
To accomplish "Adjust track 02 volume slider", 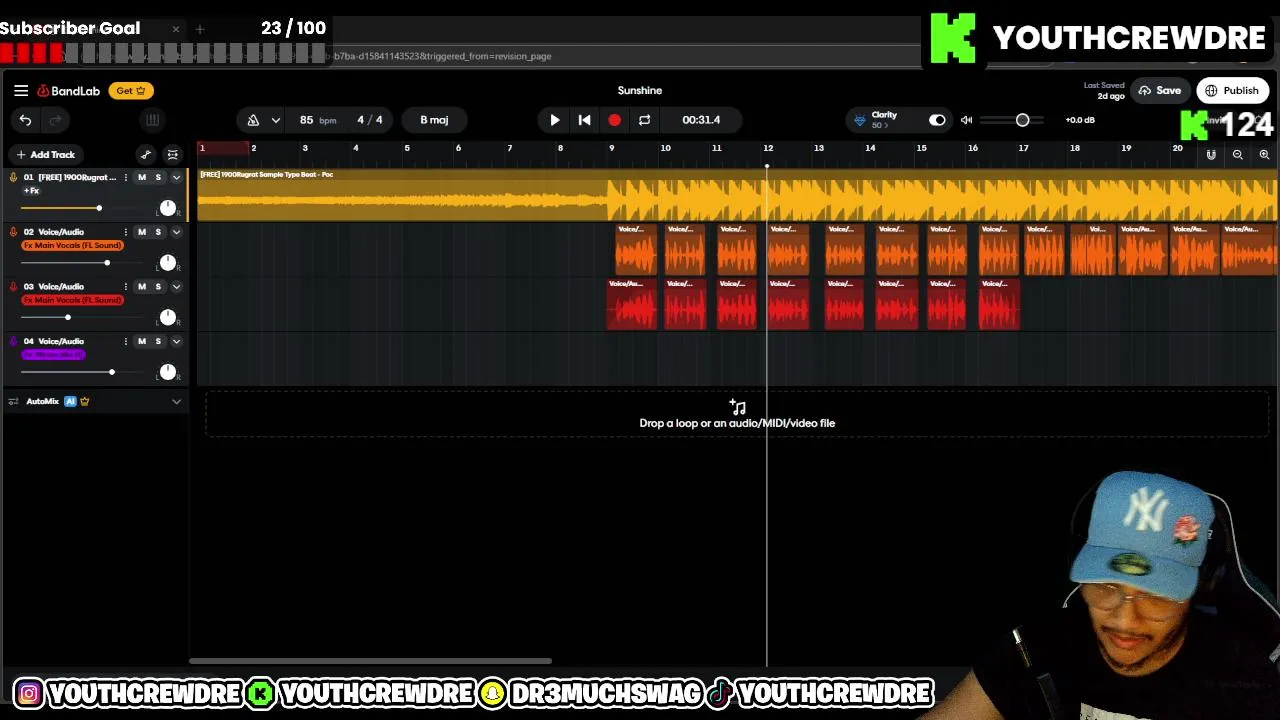I will click(x=107, y=263).
